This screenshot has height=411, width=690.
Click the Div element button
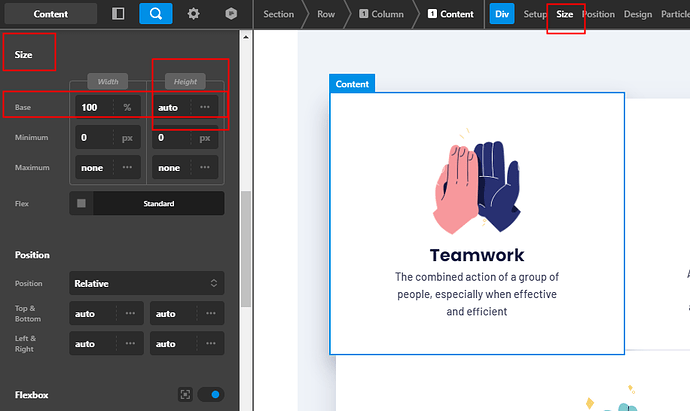(502, 14)
